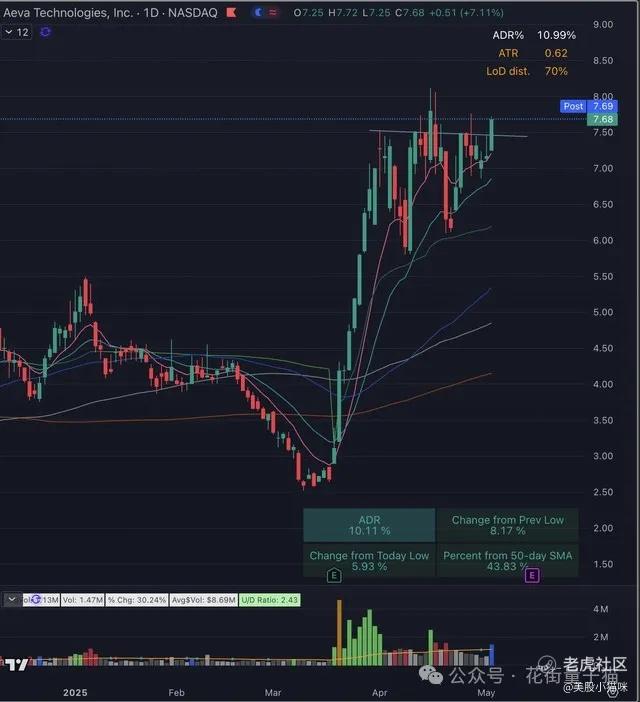Screen dimensions: 640x702
Task: Click the 5.00 price scale label
Action: click(x=603, y=312)
